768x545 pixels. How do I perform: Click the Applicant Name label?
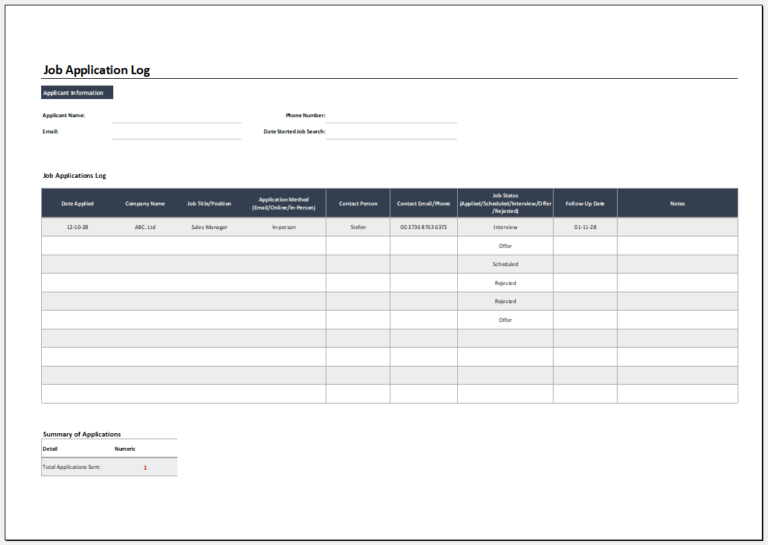64,116
